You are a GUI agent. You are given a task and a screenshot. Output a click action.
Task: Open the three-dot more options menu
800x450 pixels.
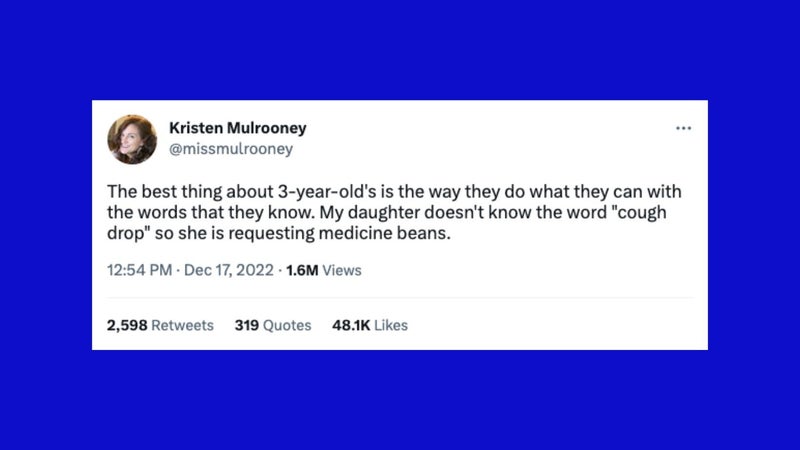[x=683, y=128]
